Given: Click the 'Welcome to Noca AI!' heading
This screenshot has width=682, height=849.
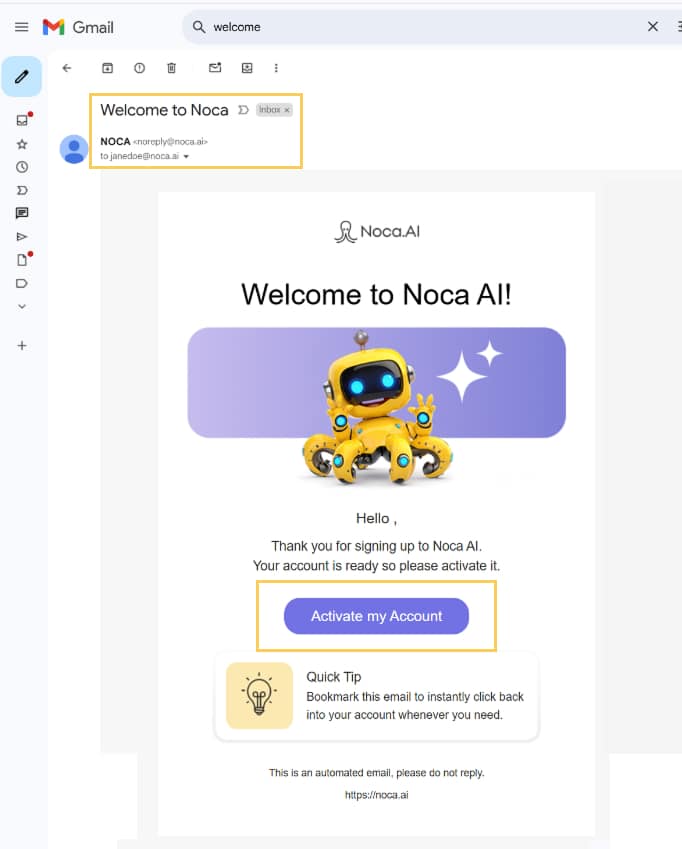Looking at the screenshot, I should click(376, 295).
